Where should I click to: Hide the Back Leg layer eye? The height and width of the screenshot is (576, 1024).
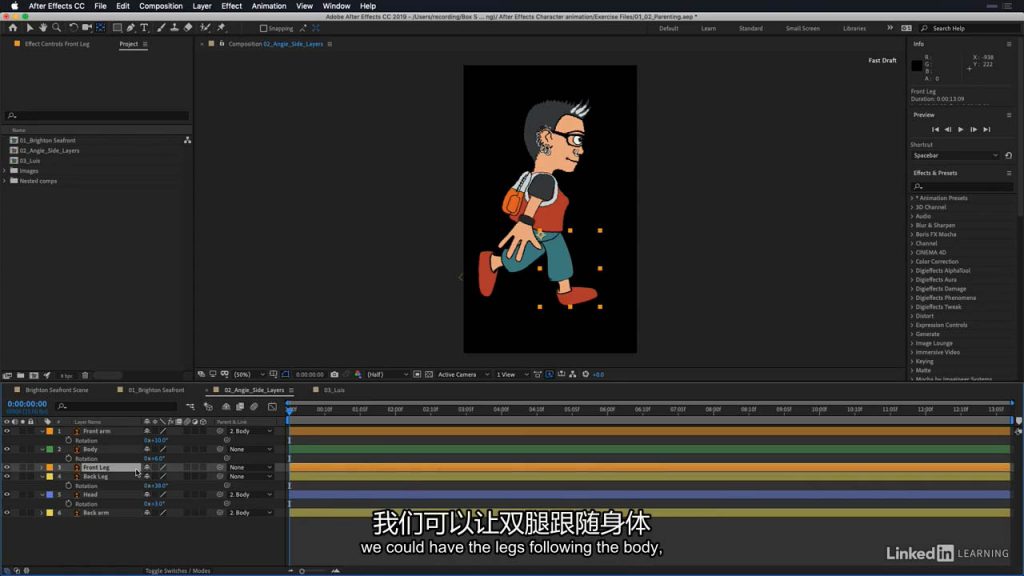[x=7, y=477]
